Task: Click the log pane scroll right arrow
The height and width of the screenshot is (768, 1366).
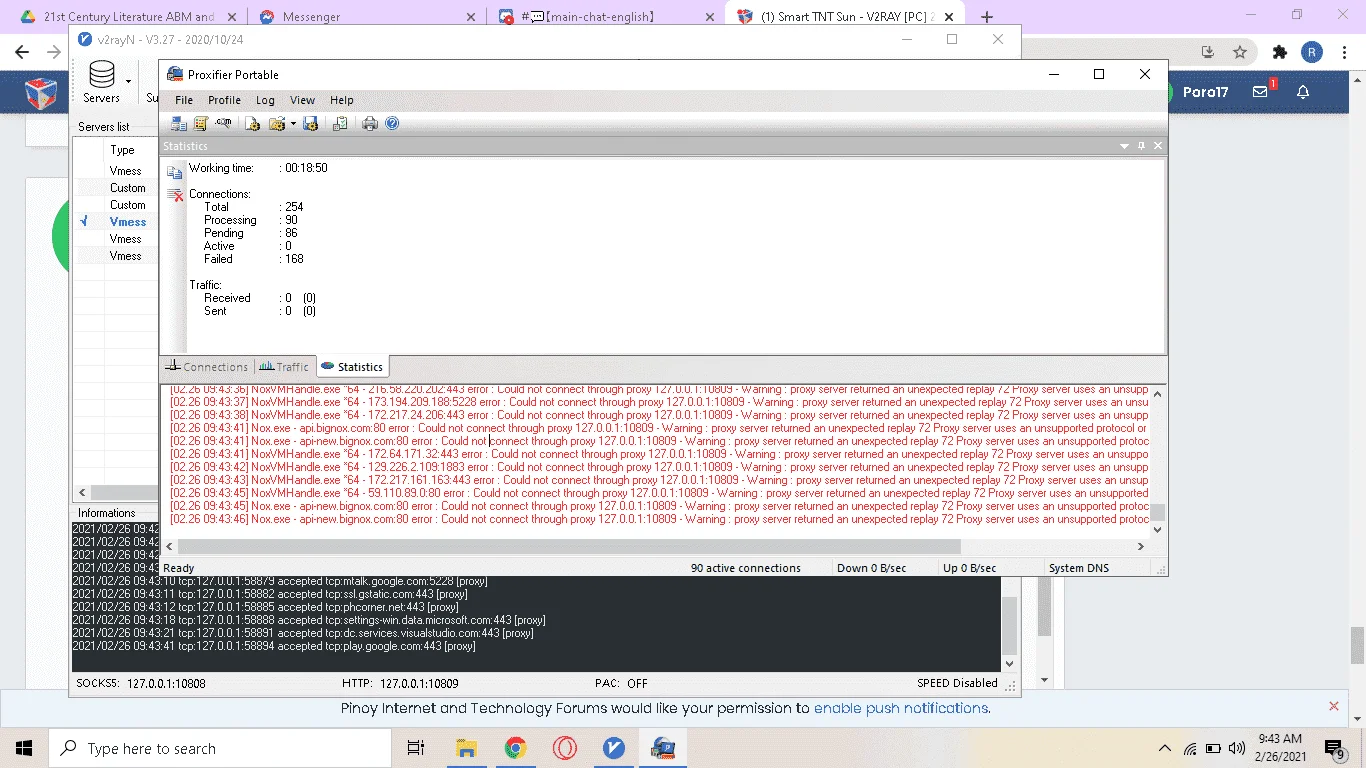Action: coord(1141,547)
